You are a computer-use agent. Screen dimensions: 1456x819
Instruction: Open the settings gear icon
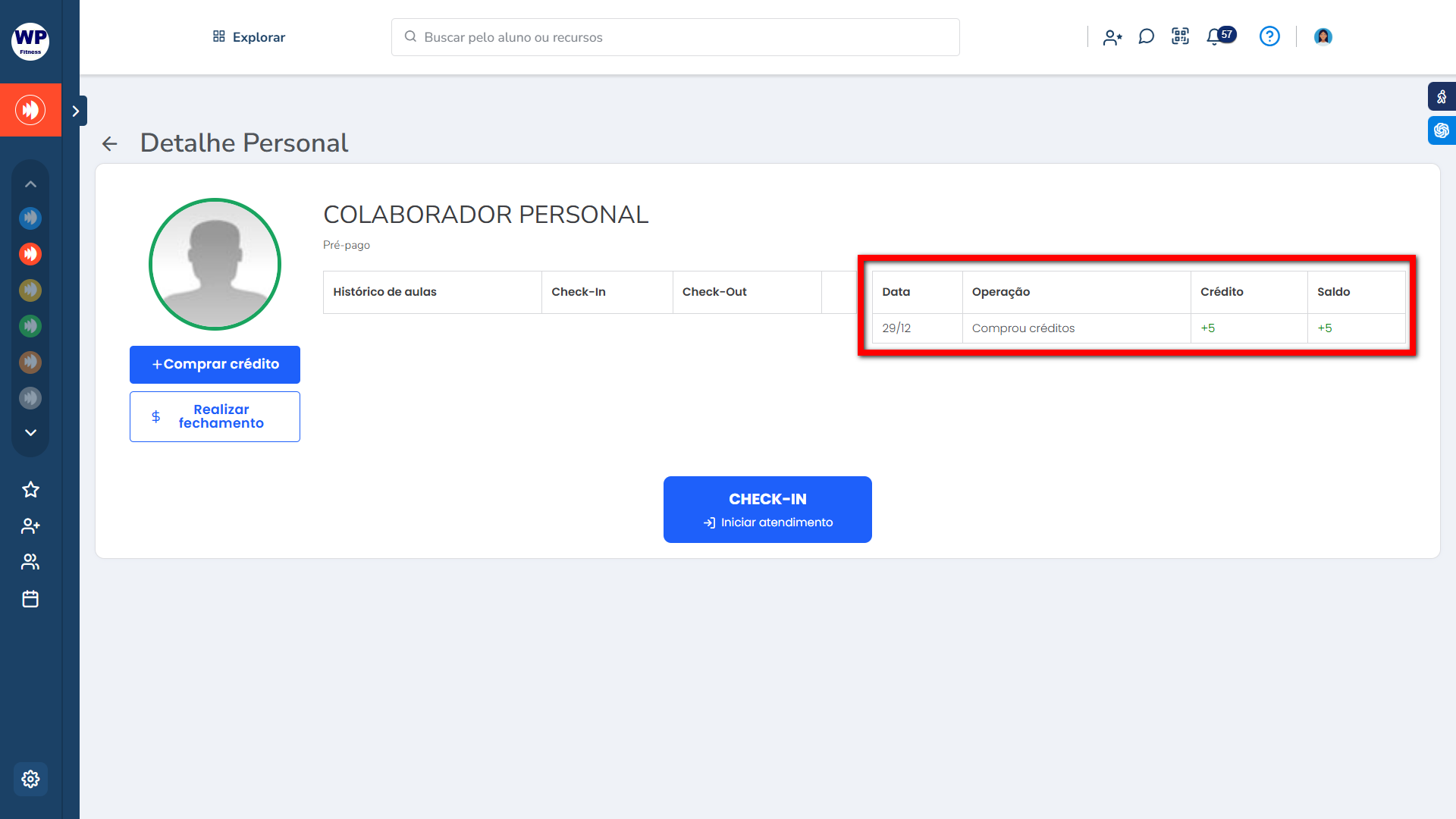[x=30, y=779]
